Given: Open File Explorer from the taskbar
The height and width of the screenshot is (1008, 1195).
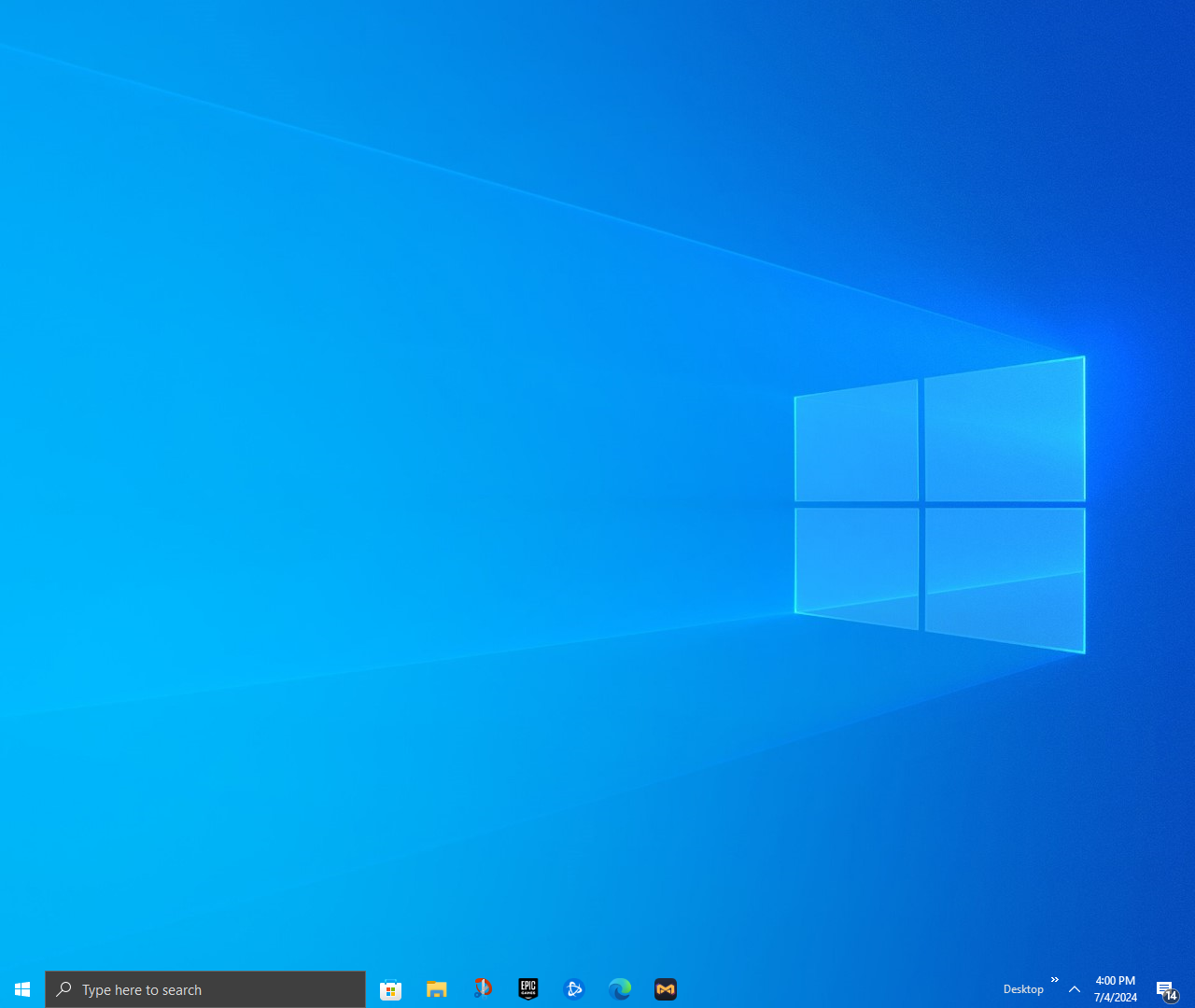Looking at the screenshot, I should click(x=436, y=989).
